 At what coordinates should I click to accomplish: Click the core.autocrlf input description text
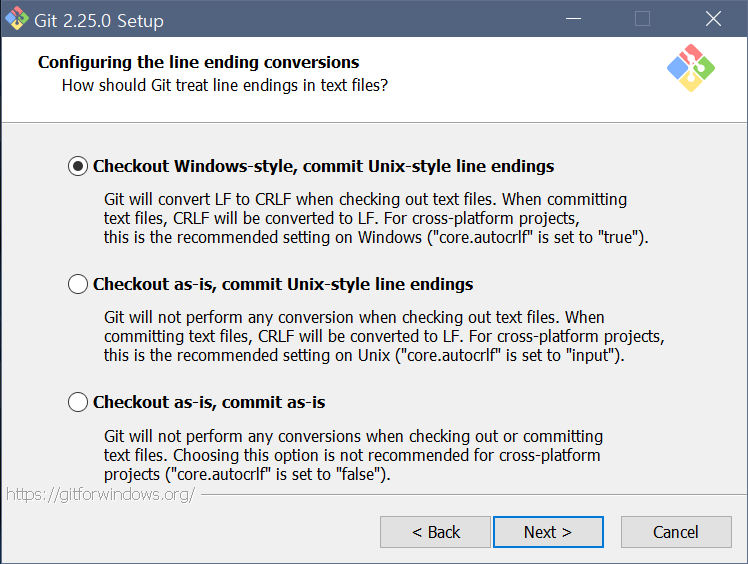pyautogui.click(x=384, y=336)
